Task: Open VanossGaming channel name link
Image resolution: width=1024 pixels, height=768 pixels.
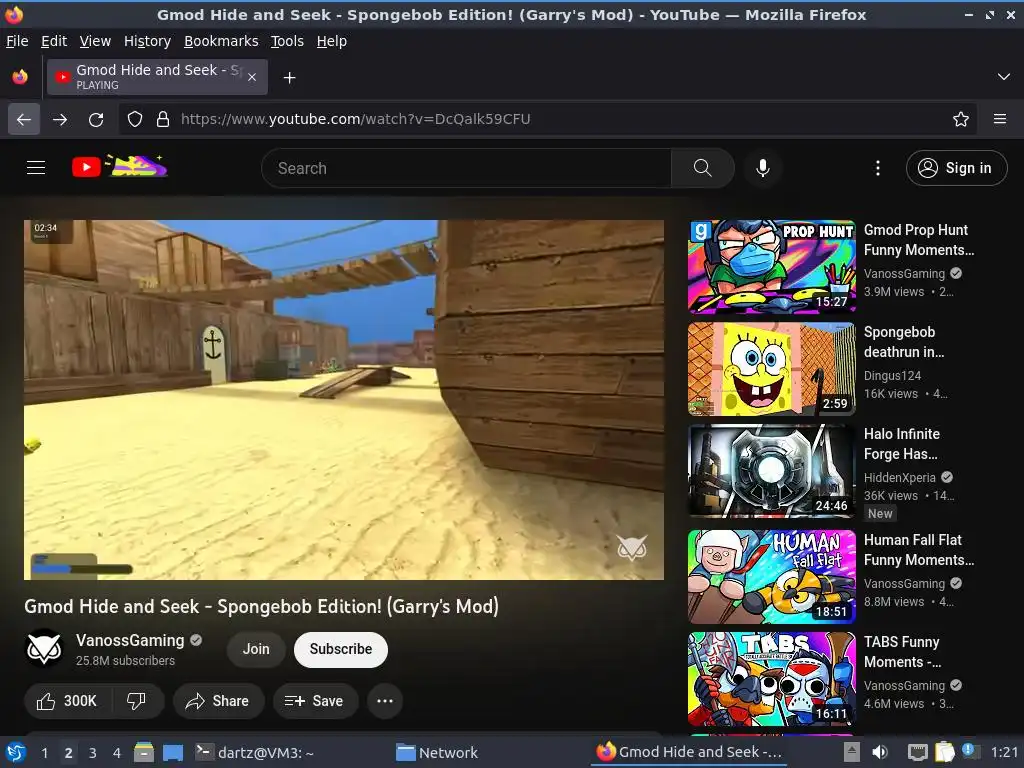Action: pos(130,640)
